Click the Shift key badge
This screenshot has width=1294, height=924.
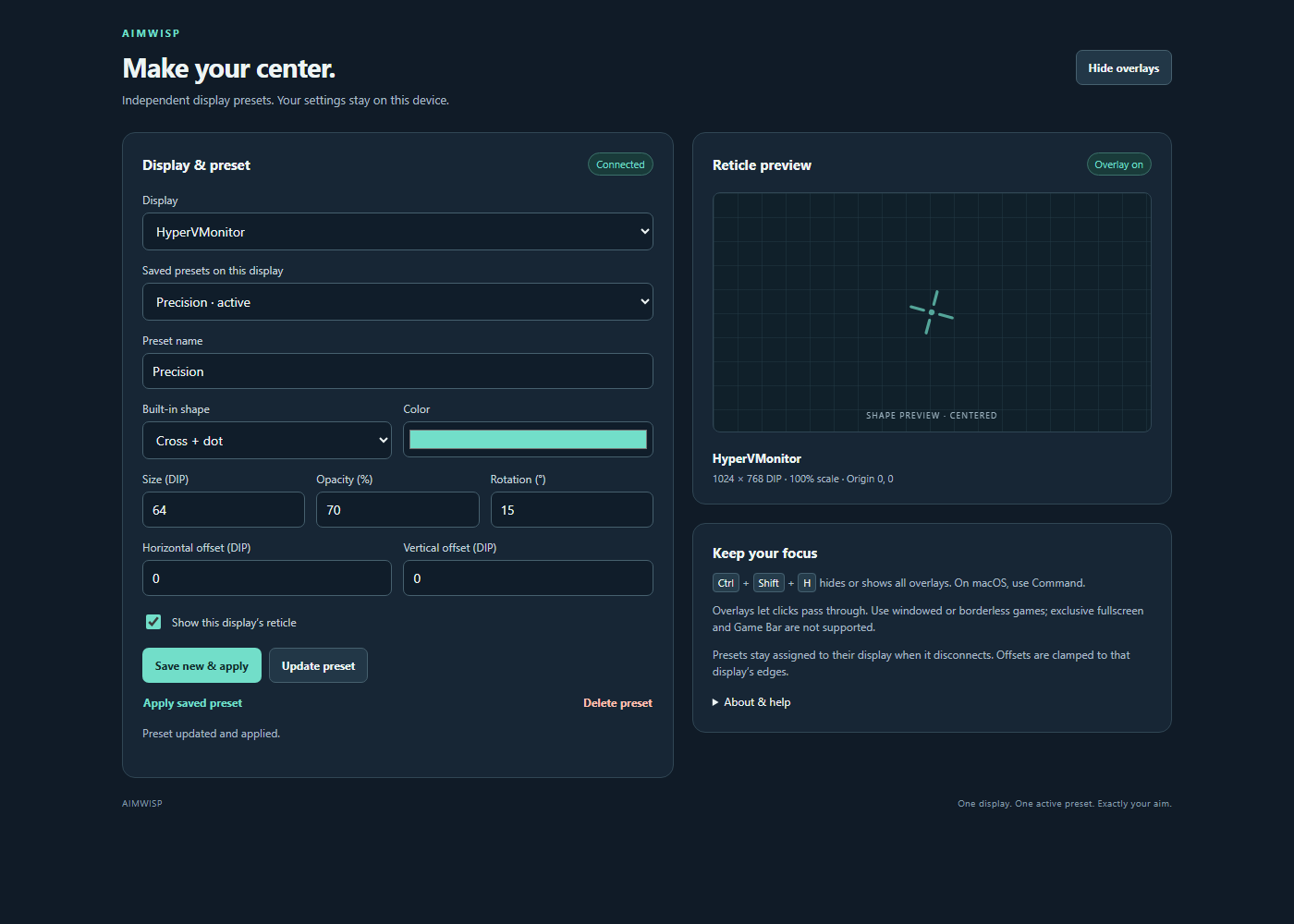(768, 583)
